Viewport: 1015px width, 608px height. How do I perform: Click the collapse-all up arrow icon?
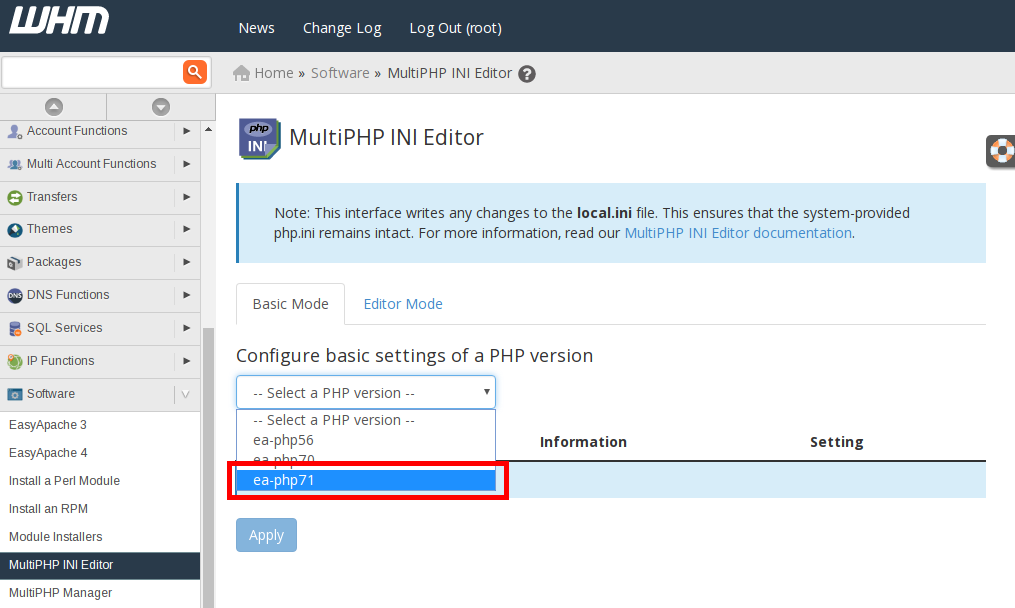pyautogui.click(x=54, y=107)
